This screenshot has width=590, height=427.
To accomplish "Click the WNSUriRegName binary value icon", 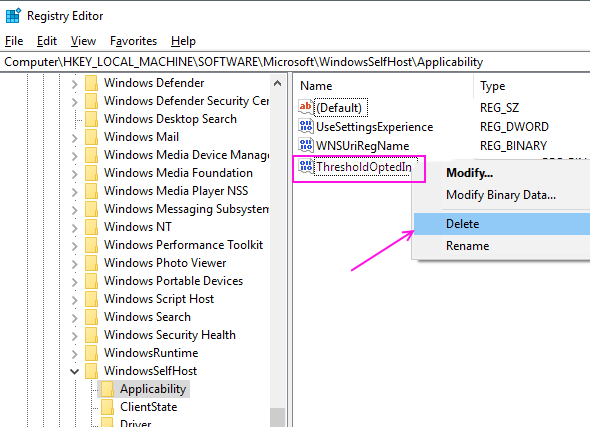I will point(306,145).
